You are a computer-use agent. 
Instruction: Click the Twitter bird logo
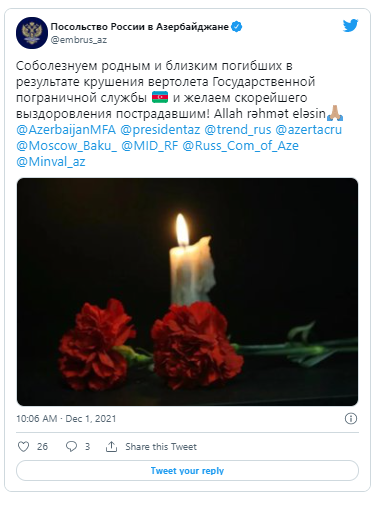point(350,26)
